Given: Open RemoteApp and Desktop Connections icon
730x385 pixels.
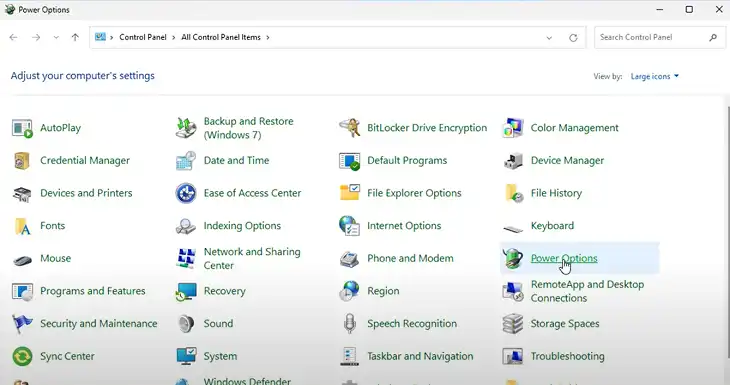Looking at the screenshot, I should [513, 291].
